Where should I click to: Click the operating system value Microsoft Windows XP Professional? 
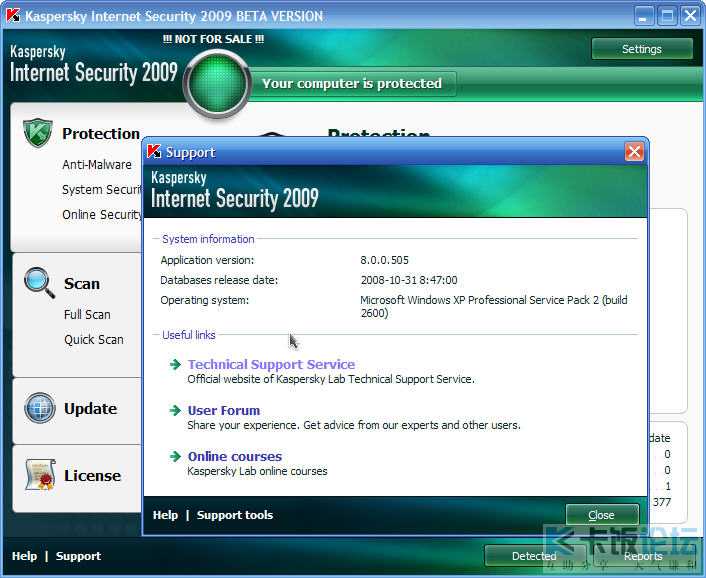pos(494,306)
